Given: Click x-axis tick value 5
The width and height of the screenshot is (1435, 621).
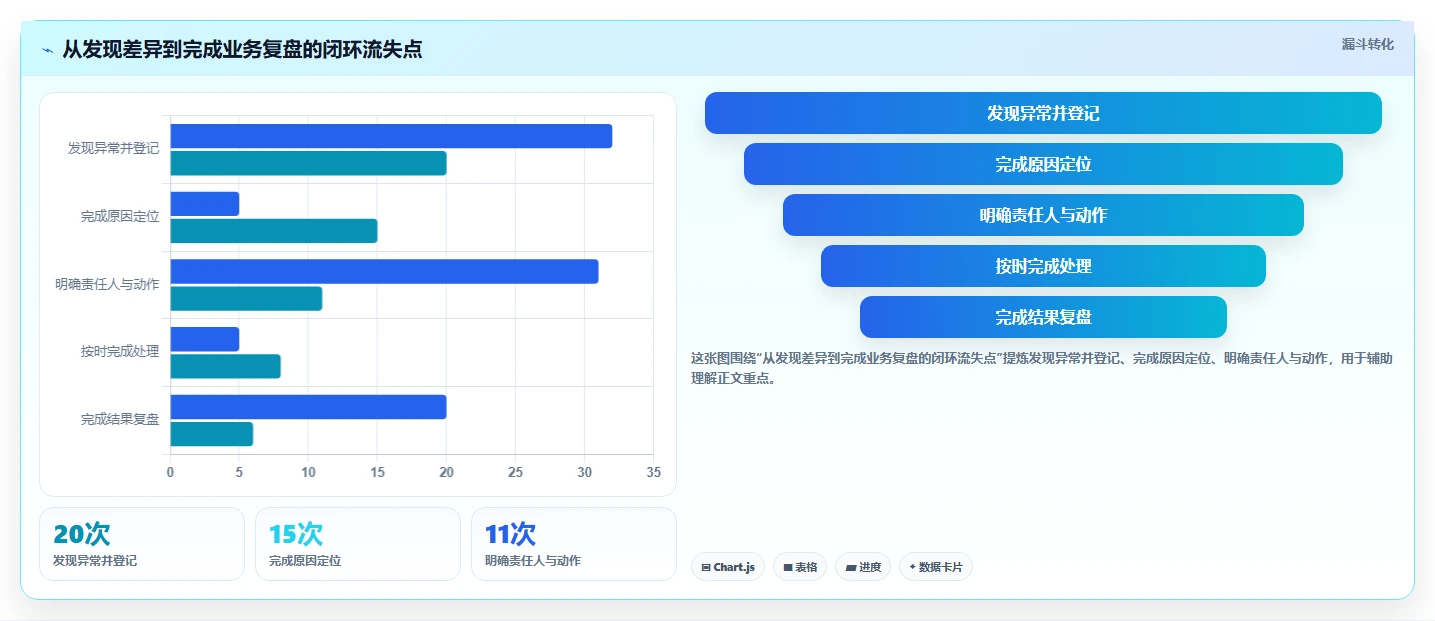Looking at the screenshot, I should (239, 472).
